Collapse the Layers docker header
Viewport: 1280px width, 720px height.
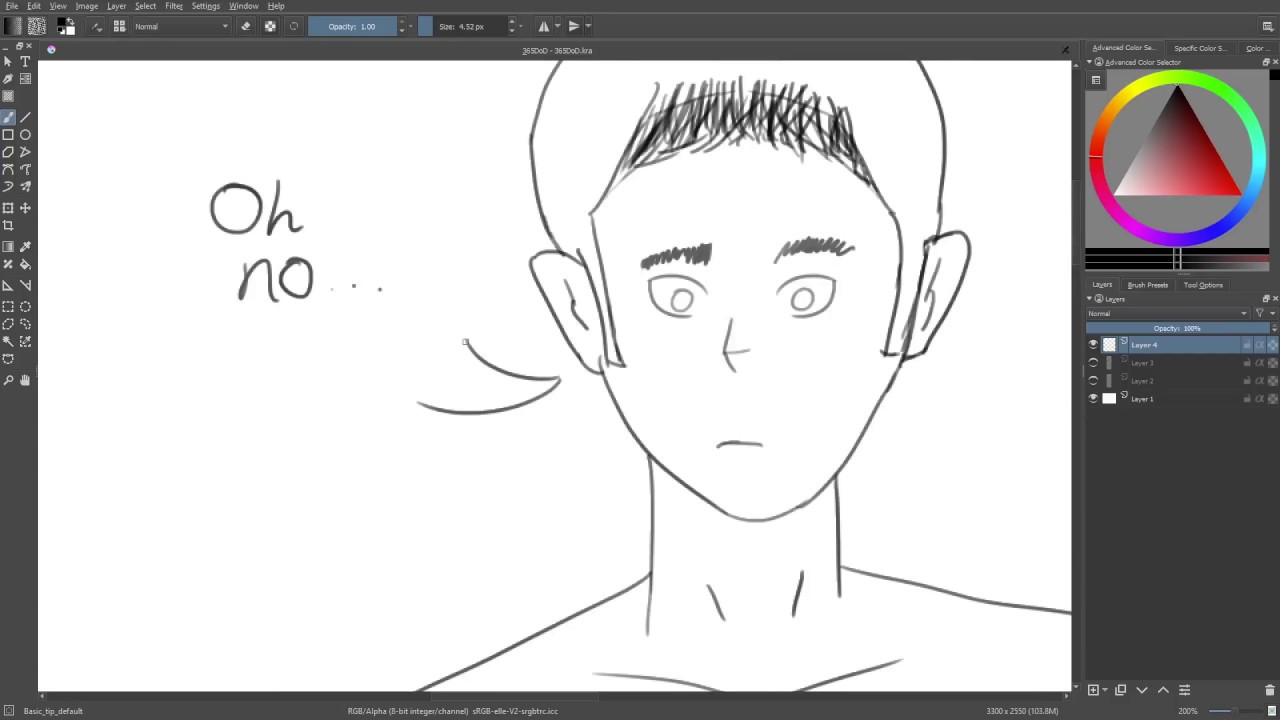[x=1090, y=298]
